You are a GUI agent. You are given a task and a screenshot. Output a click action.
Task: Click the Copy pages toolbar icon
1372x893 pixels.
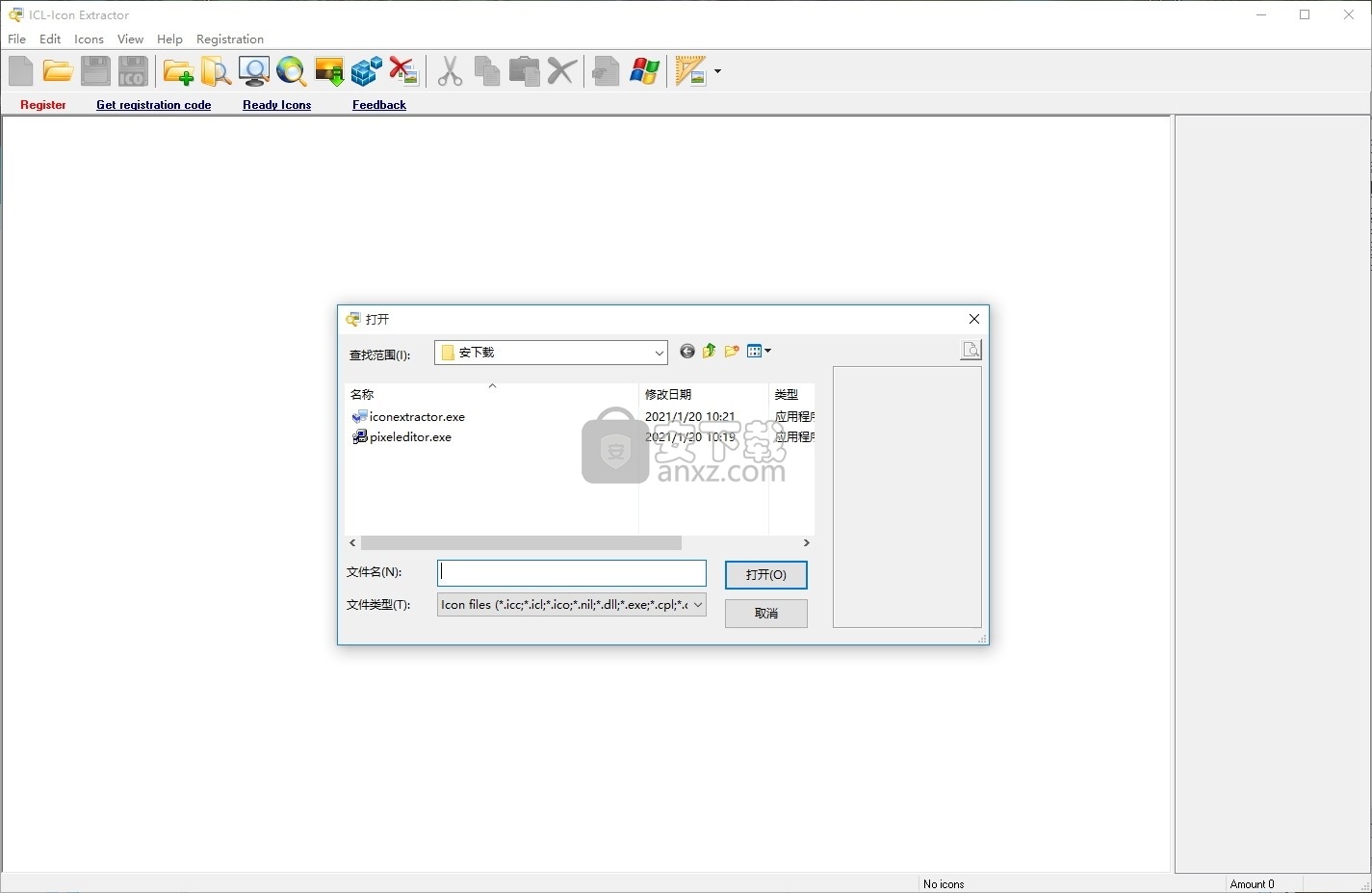(487, 71)
